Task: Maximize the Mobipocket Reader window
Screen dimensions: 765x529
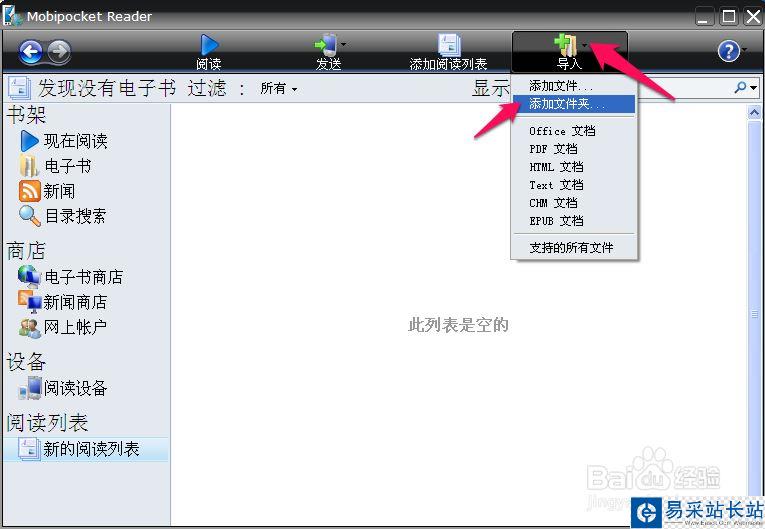Action: [729, 17]
